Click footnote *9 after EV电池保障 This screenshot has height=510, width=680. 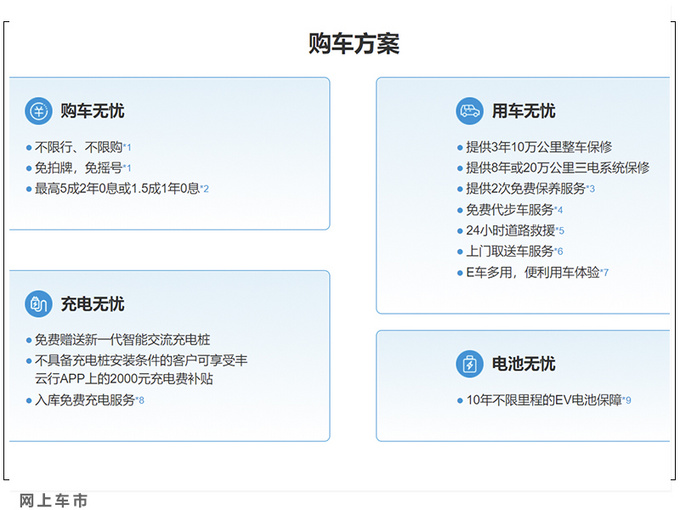[x=627, y=400]
